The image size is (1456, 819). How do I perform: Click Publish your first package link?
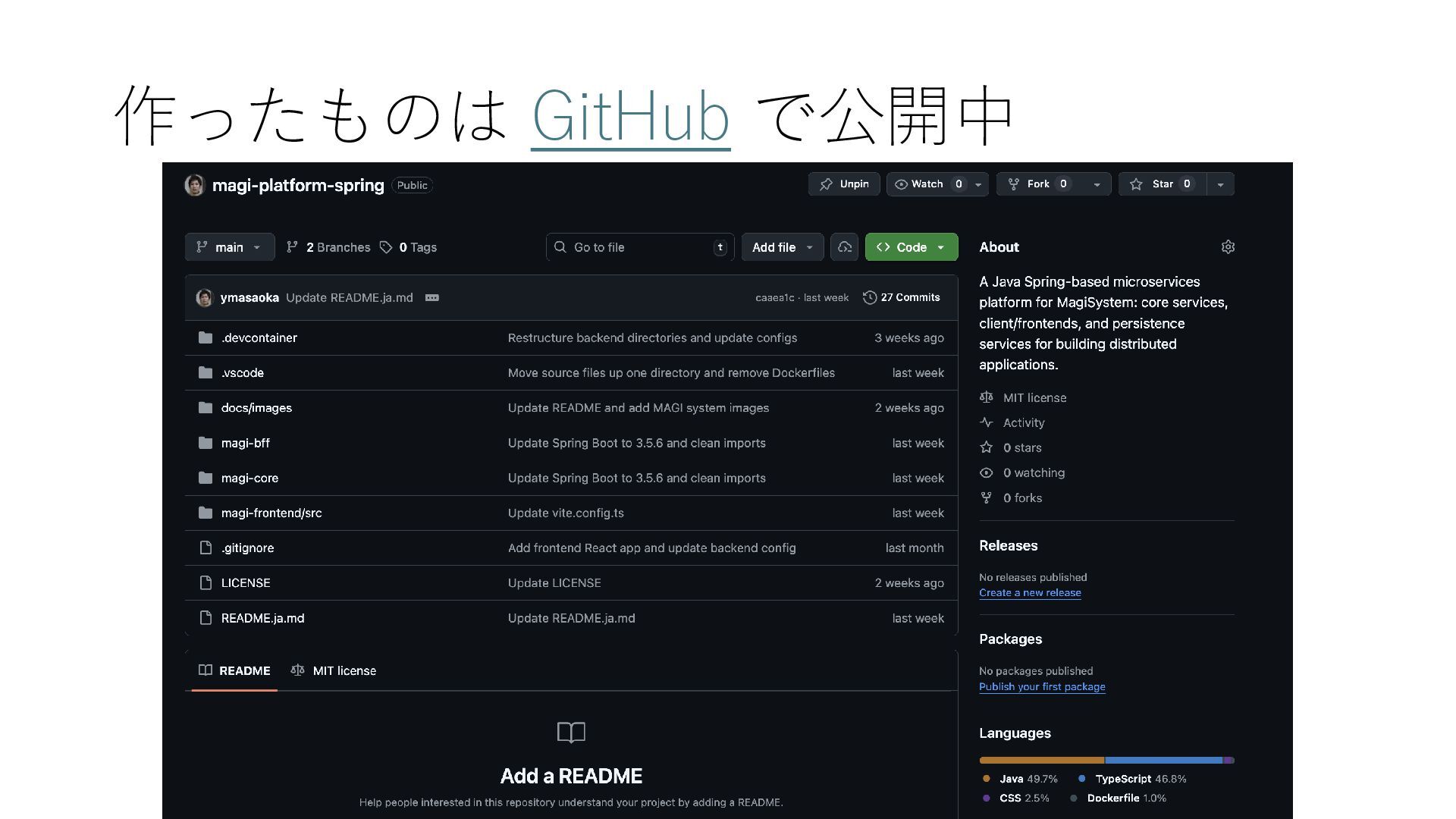click(x=1042, y=687)
